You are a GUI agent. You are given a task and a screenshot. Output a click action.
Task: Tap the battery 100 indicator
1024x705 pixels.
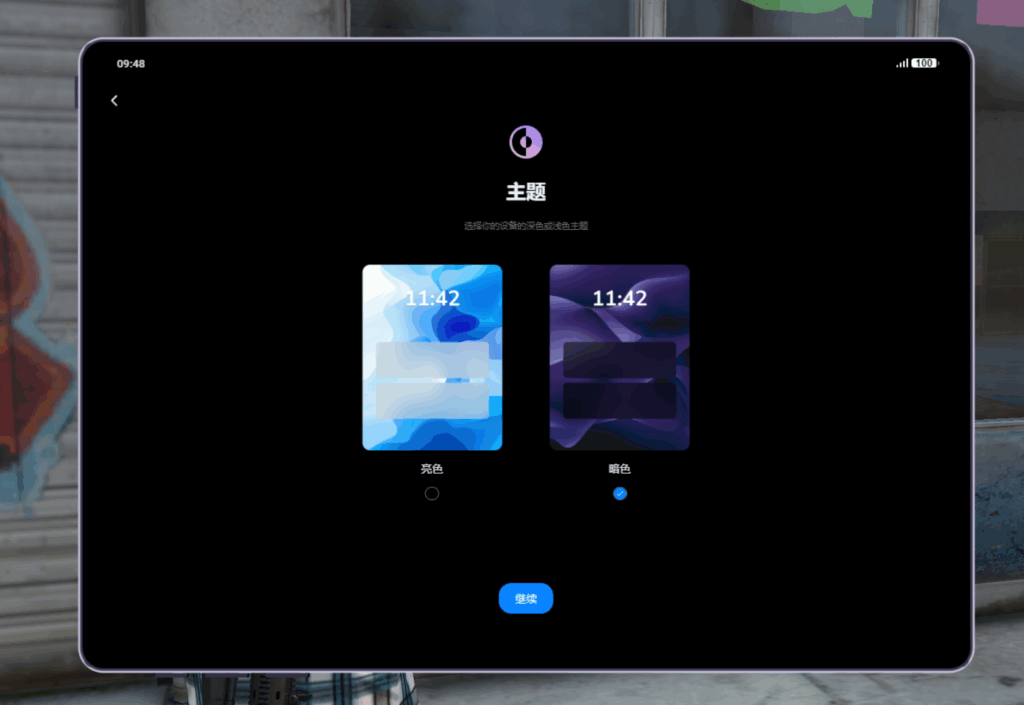pos(925,63)
